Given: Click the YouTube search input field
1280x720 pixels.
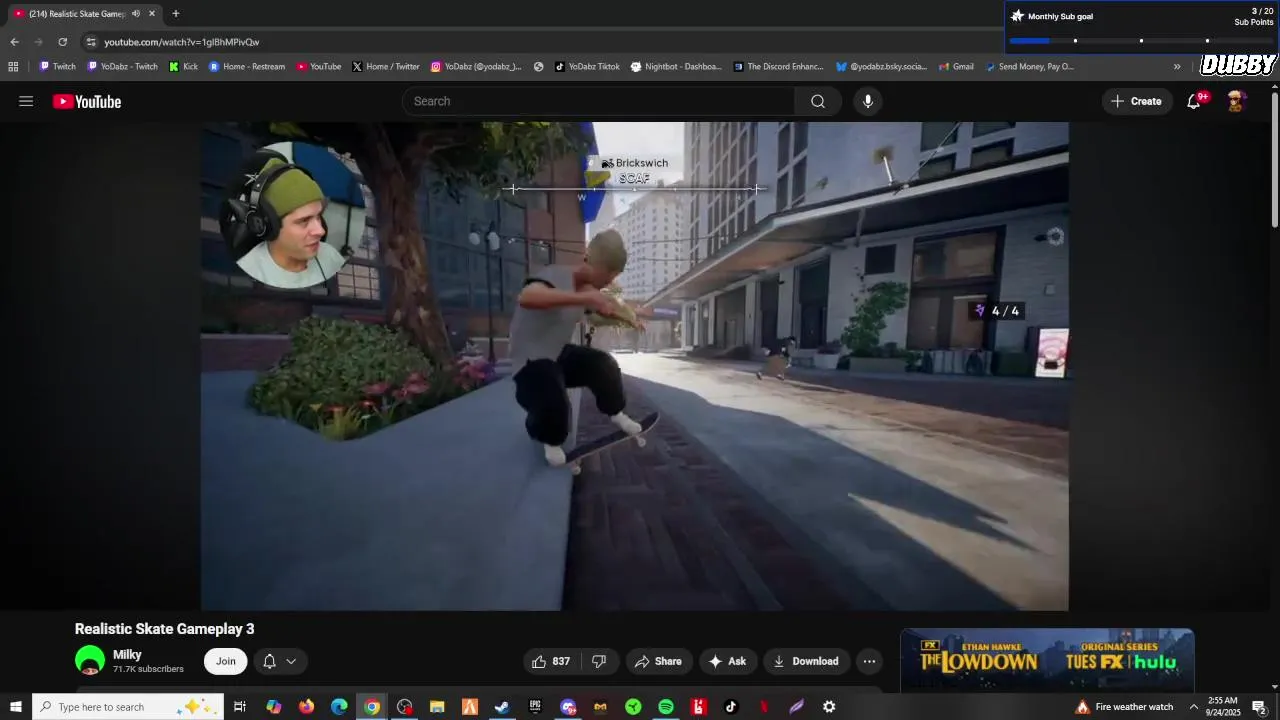Looking at the screenshot, I should (599, 101).
